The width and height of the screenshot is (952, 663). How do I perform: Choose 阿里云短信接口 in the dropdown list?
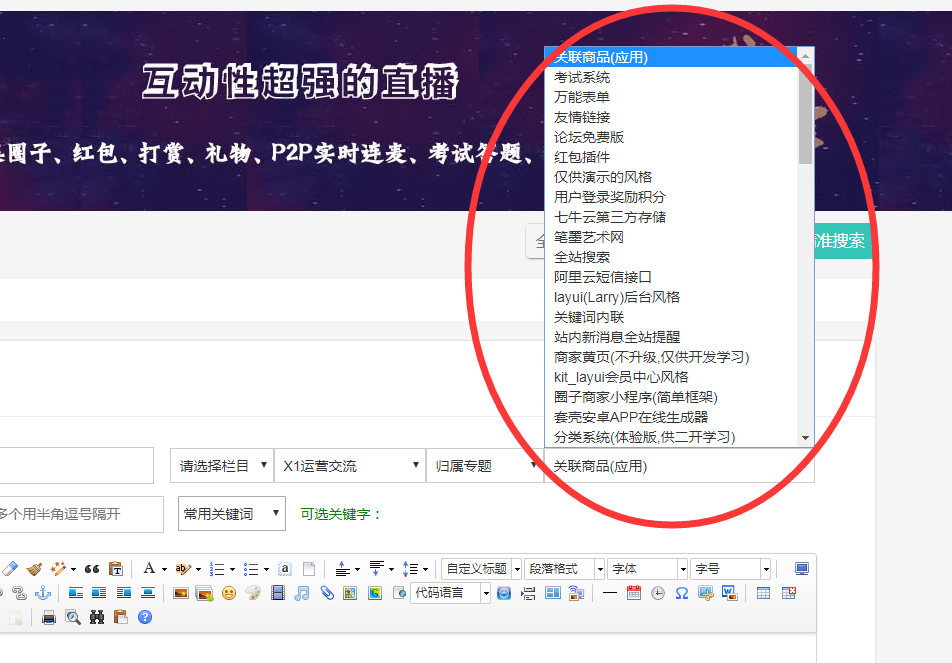point(603,277)
